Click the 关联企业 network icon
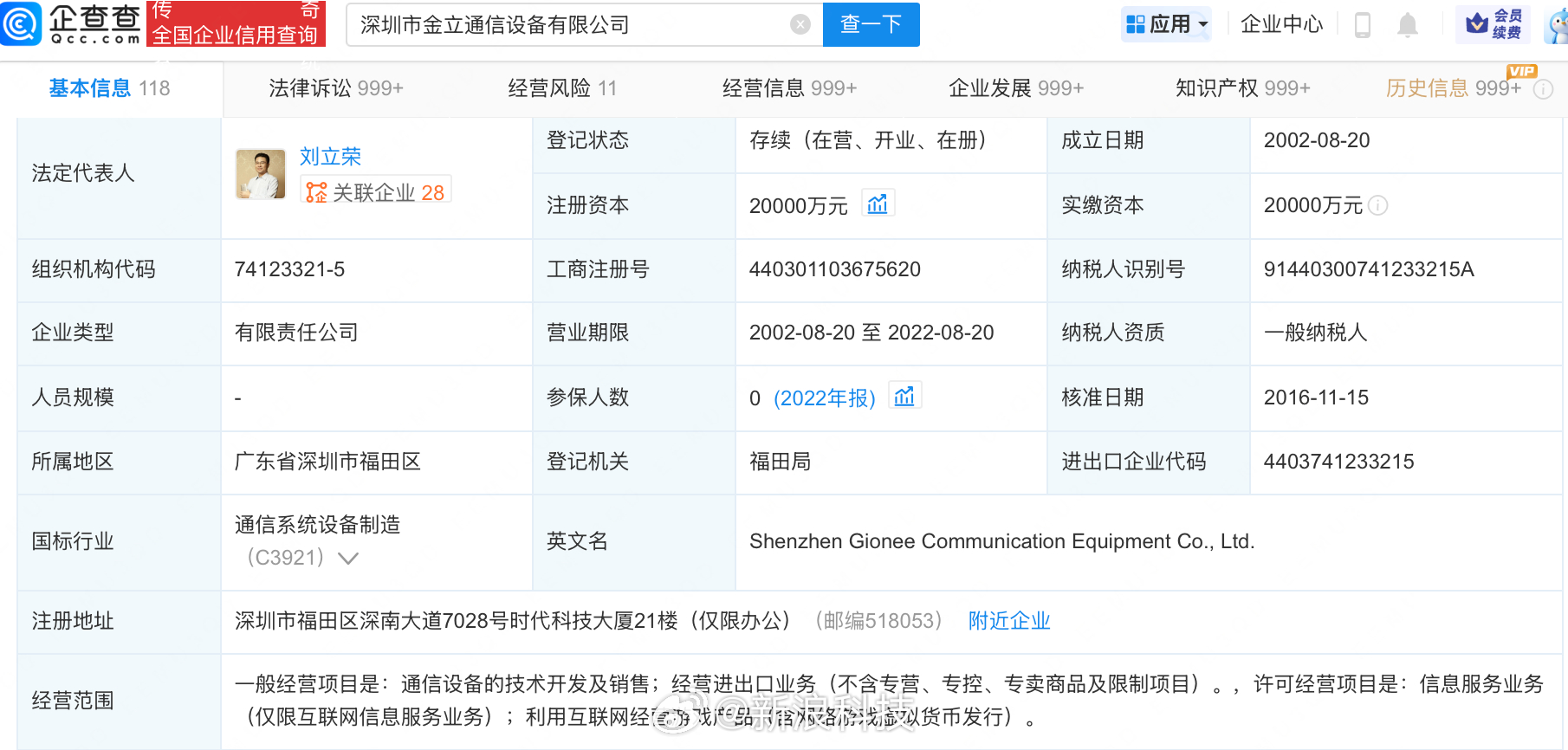 point(316,192)
